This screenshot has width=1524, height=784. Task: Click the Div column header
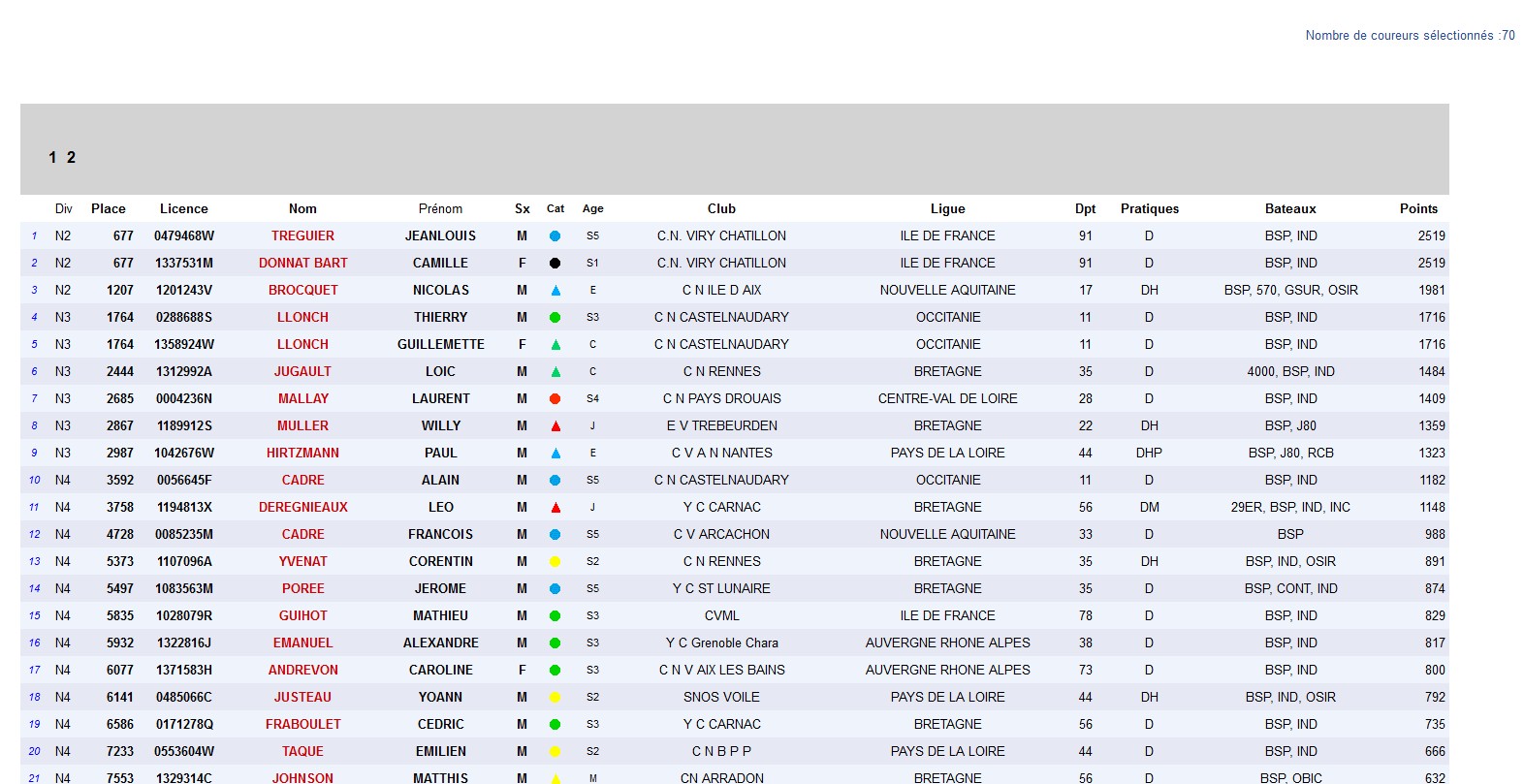64,208
